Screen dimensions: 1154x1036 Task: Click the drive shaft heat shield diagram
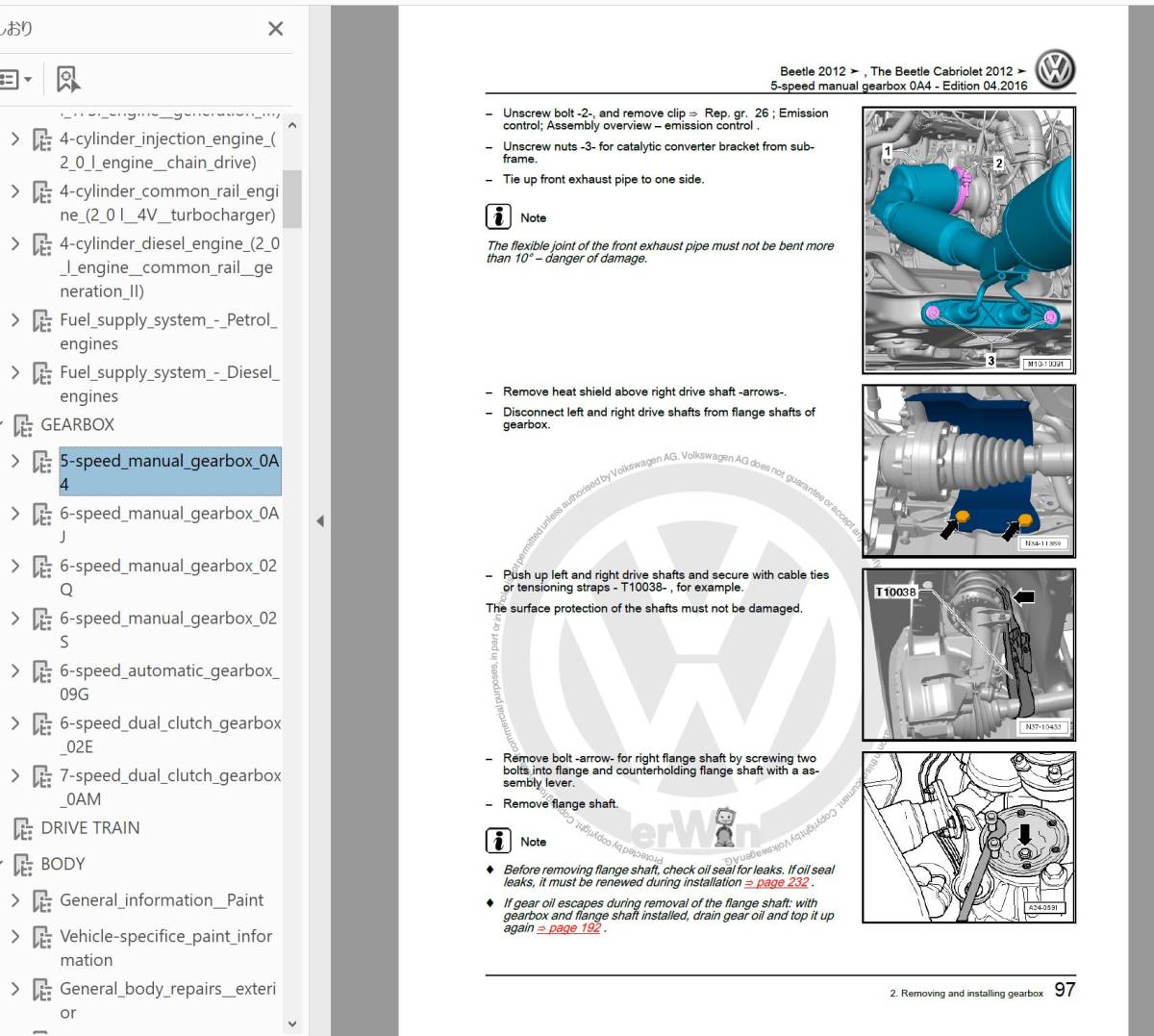(x=968, y=471)
